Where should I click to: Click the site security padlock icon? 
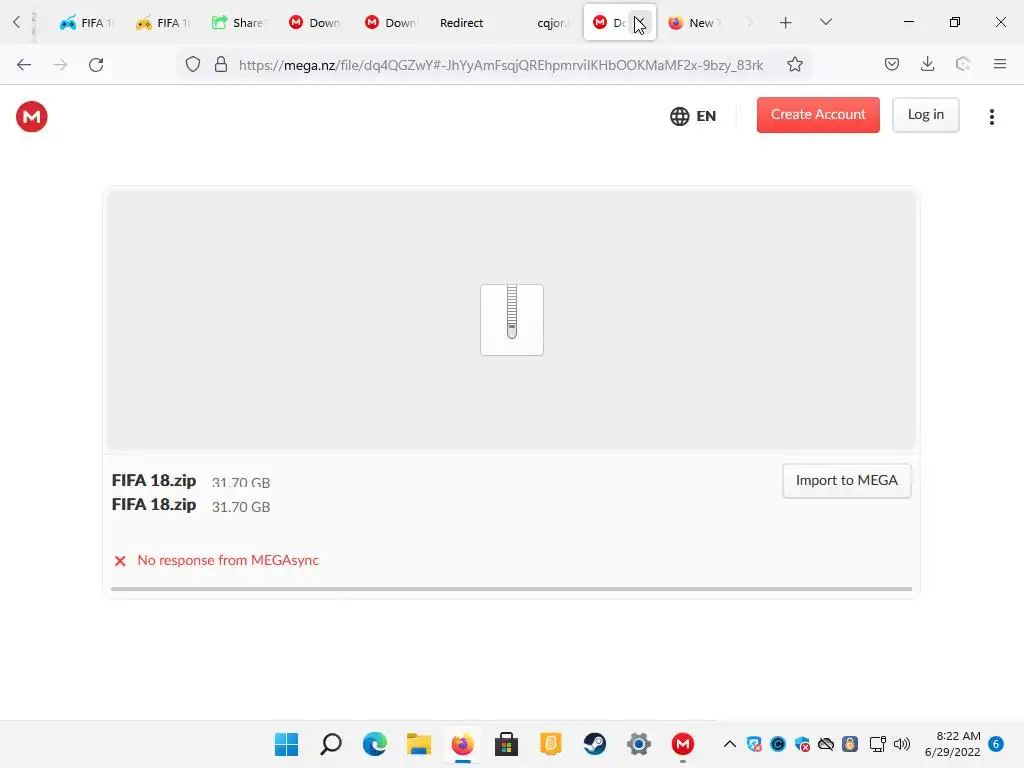pyautogui.click(x=221, y=65)
